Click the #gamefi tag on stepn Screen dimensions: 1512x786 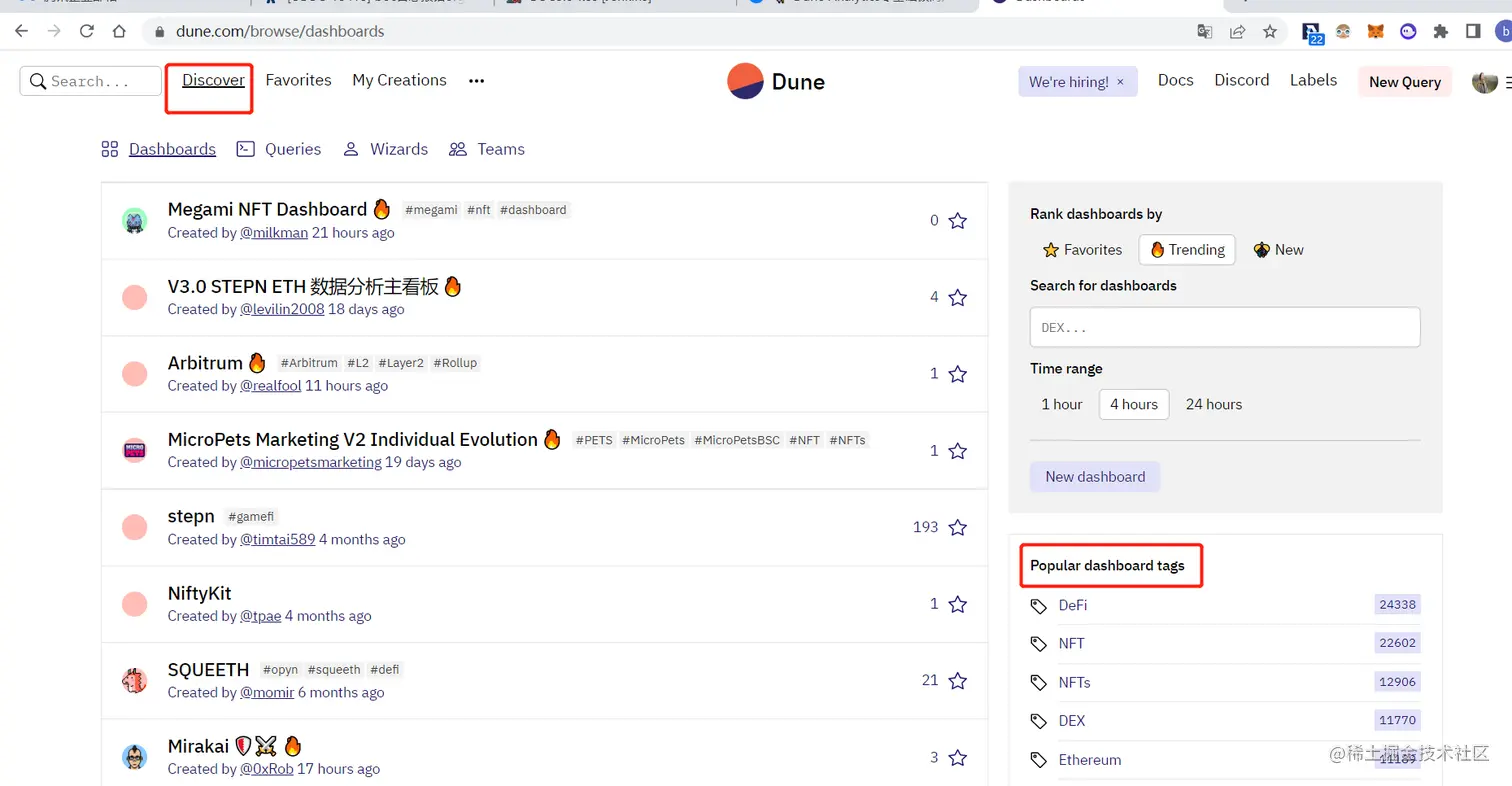pos(251,517)
